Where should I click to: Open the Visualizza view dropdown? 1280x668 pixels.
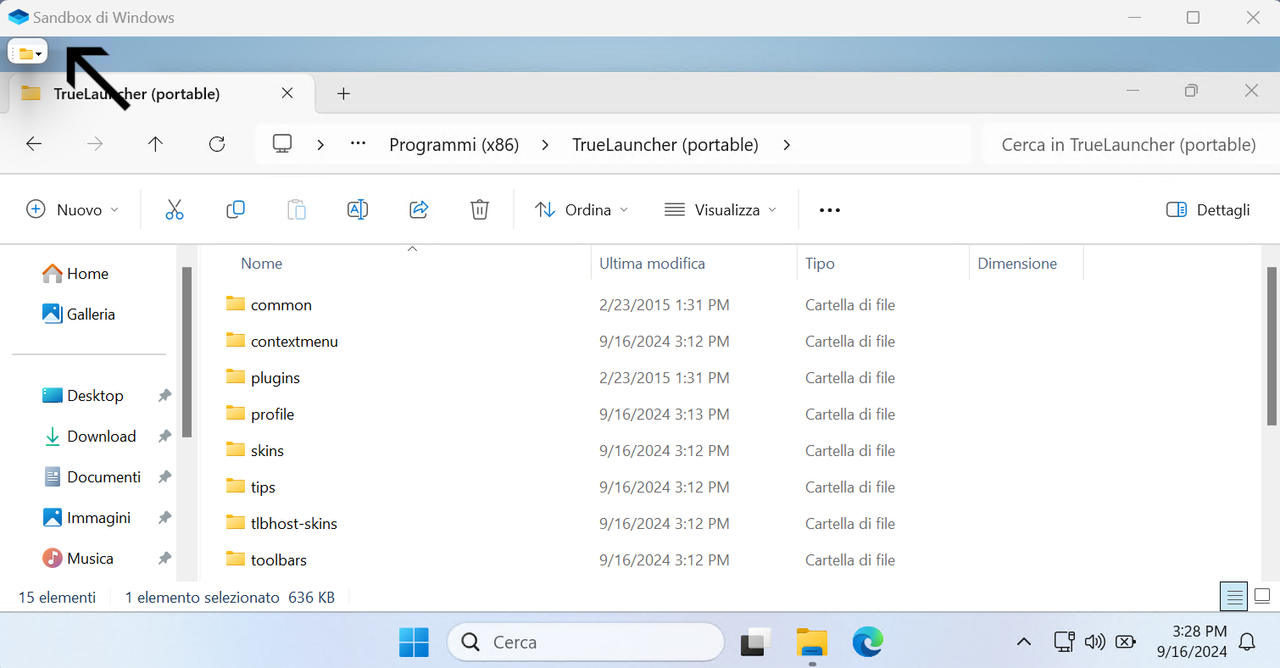pyautogui.click(x=721, y=210)
